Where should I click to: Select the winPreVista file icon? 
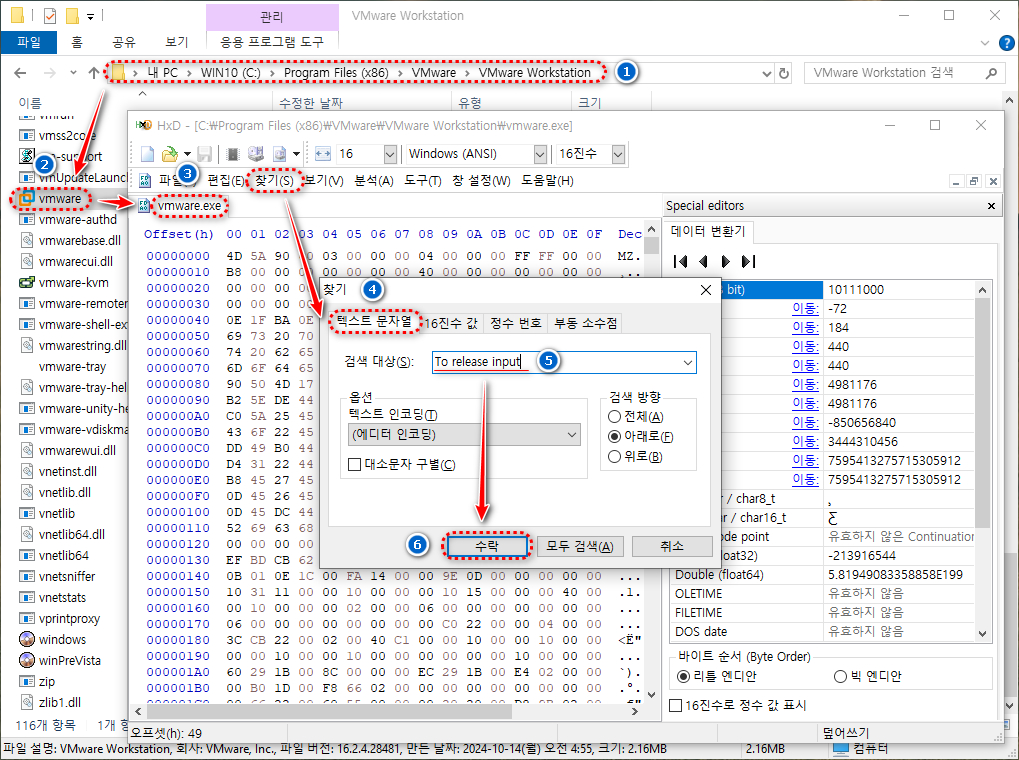pos(27,661)
